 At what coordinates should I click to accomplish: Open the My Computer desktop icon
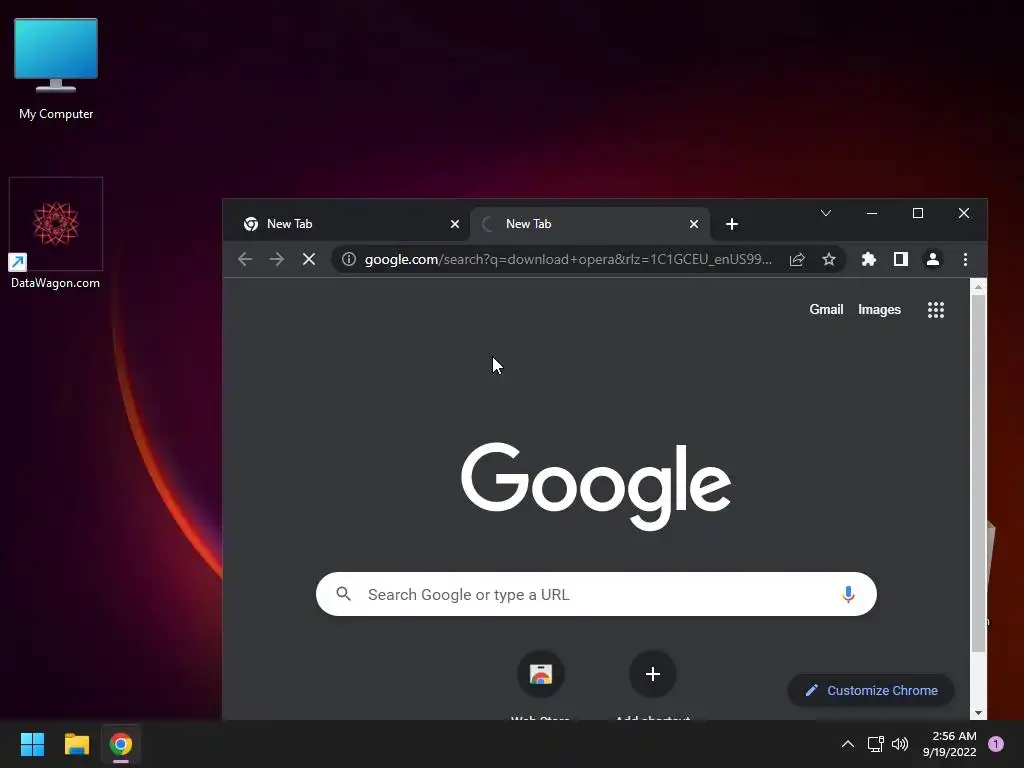[x=56, y=69]
